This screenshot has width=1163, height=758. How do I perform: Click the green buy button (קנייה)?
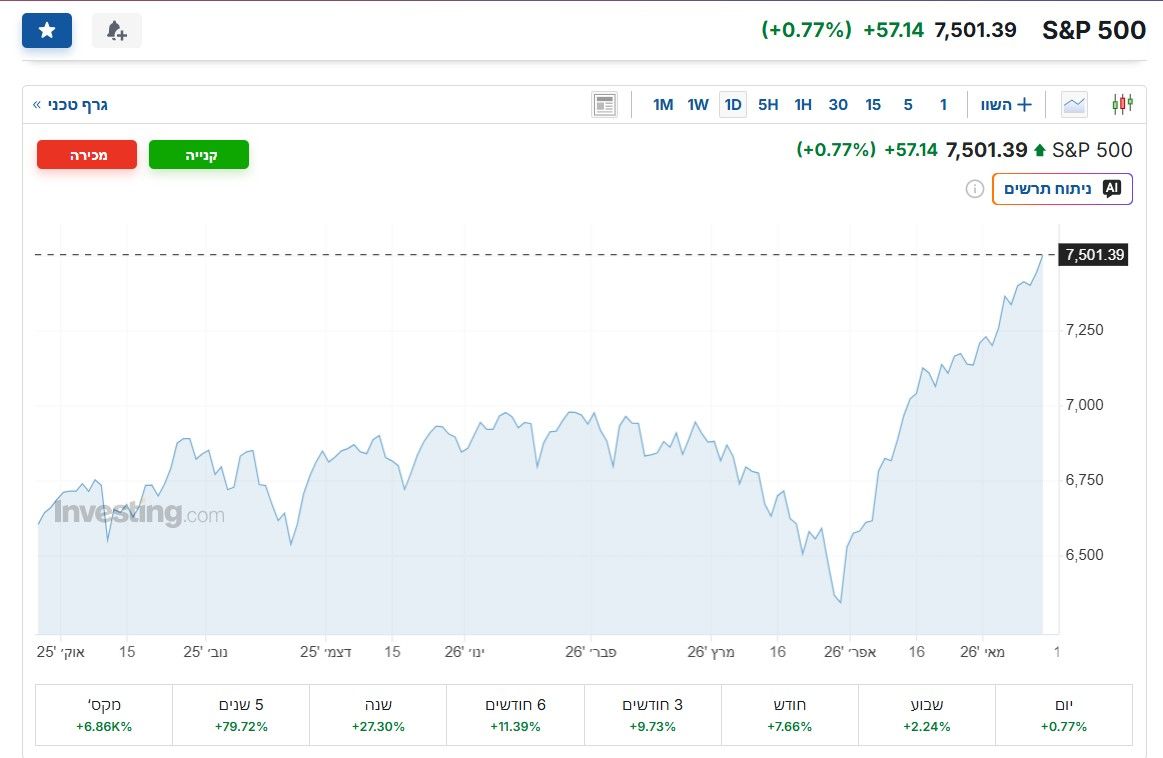(x=199, y=154)
